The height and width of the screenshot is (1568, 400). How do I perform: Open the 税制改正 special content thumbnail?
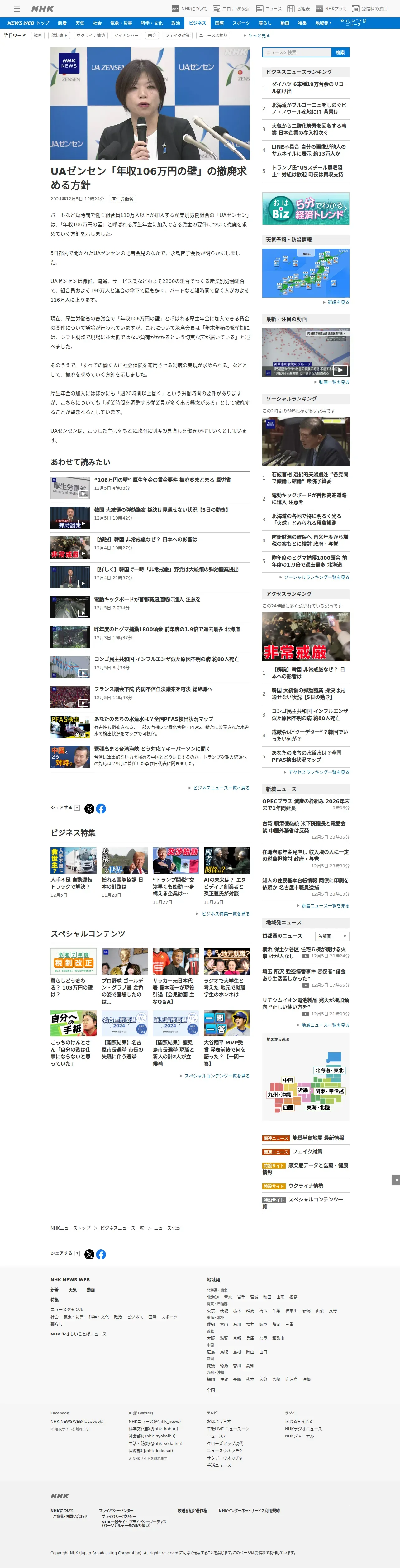[x=74, y=962]
